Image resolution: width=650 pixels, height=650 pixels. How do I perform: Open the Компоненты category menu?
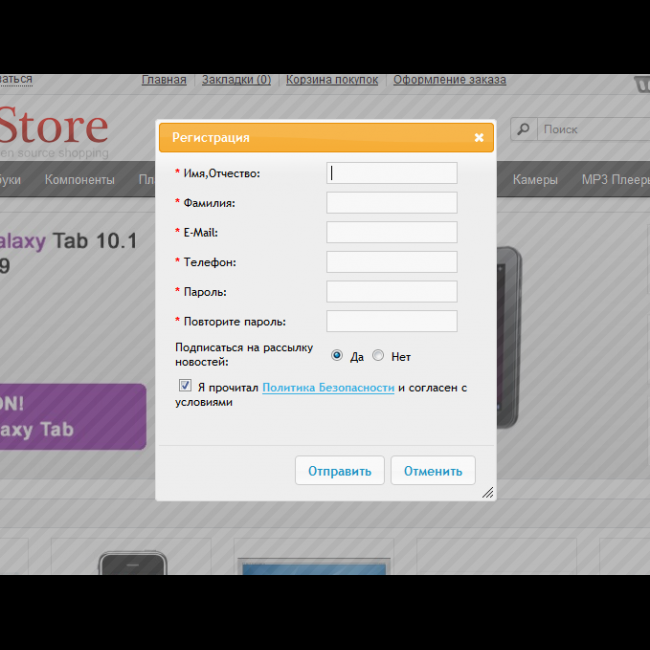coord(80,180)
